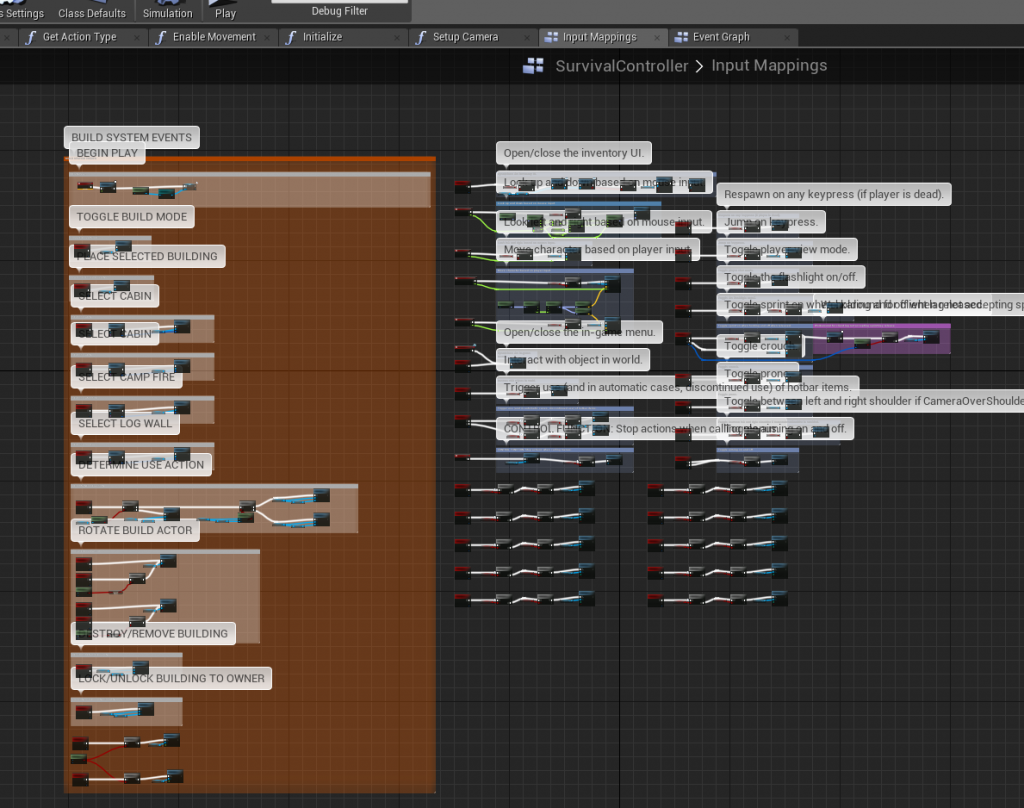
Task: Select the purple comment box header
Action: 880,327
